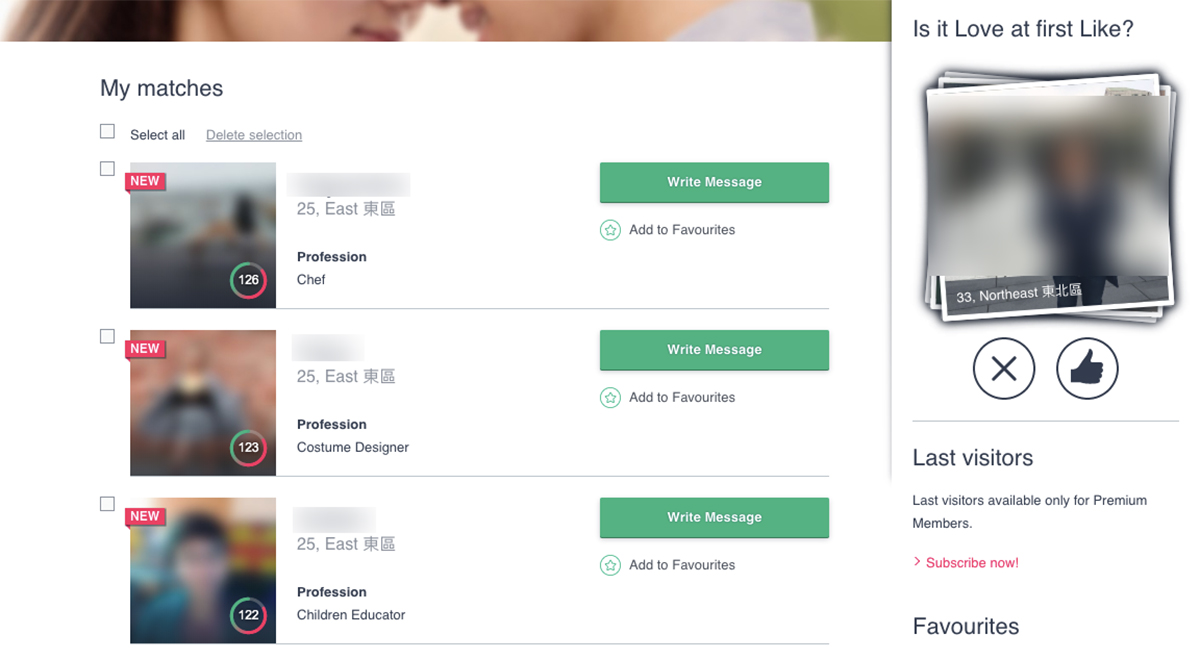Click the X dislike icon
This screenshot has height=660, width=1200.
click(1004, 369)
